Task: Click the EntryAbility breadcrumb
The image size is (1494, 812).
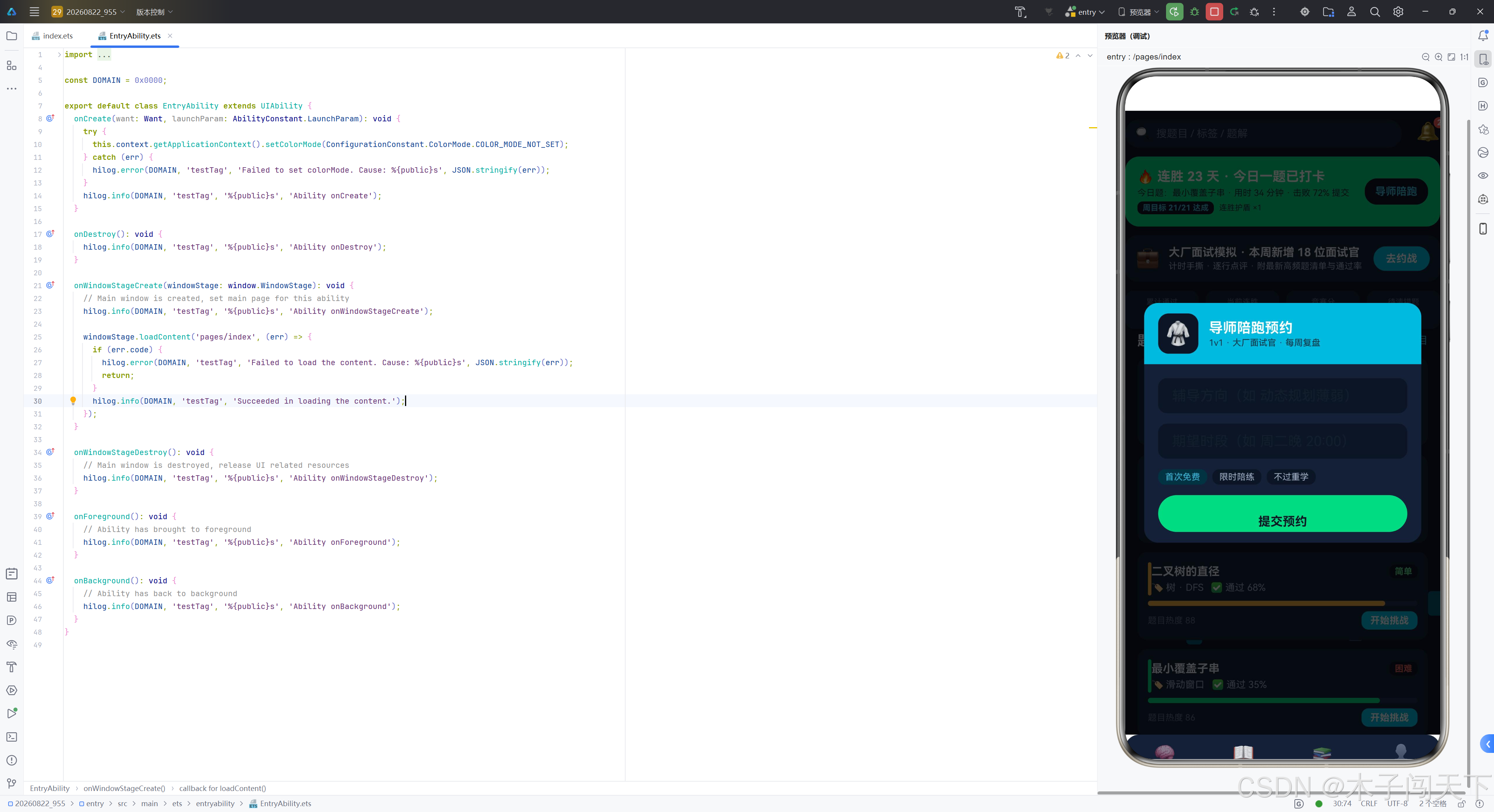Action: (x=50, y=788)
